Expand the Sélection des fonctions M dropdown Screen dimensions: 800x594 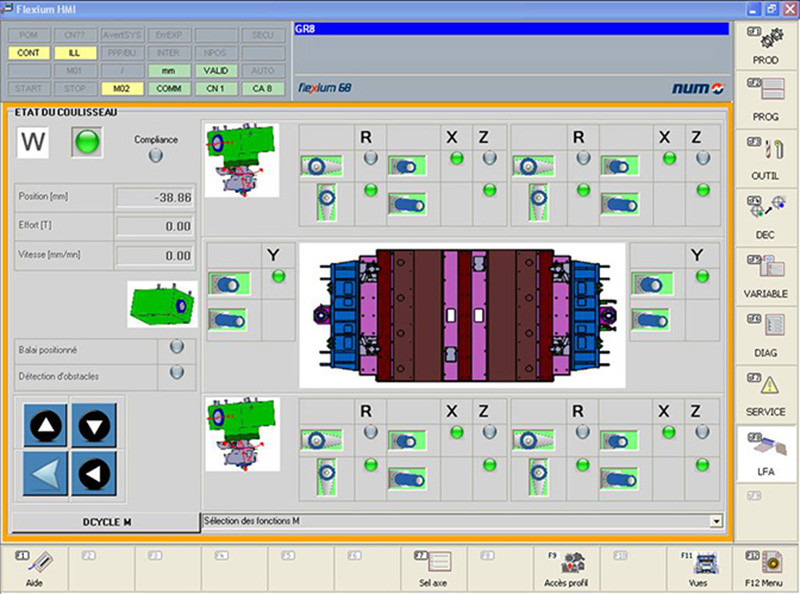(715, 521)
